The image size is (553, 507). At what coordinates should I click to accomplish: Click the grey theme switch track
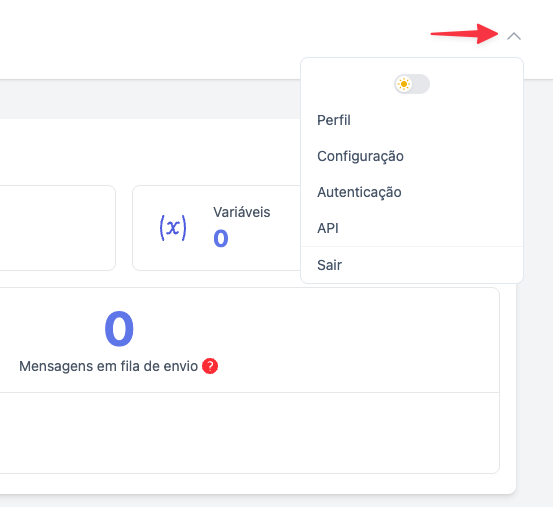pyautogui.click(x=421, y=84)
